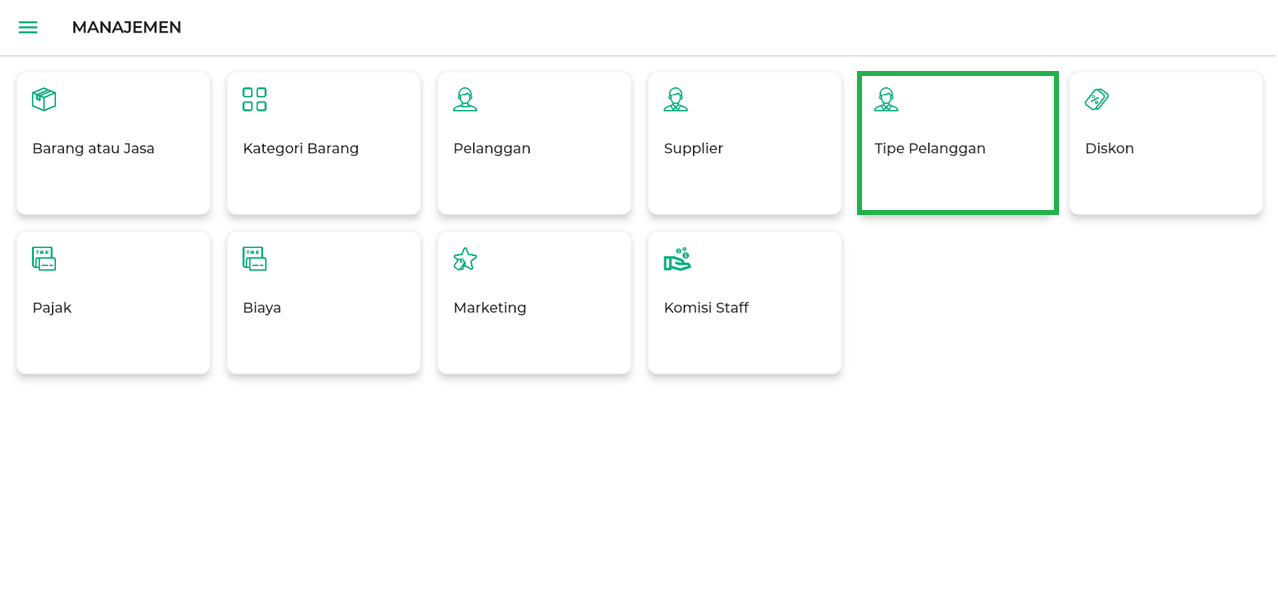Open Pelanggan management via its label

[492, 149]
